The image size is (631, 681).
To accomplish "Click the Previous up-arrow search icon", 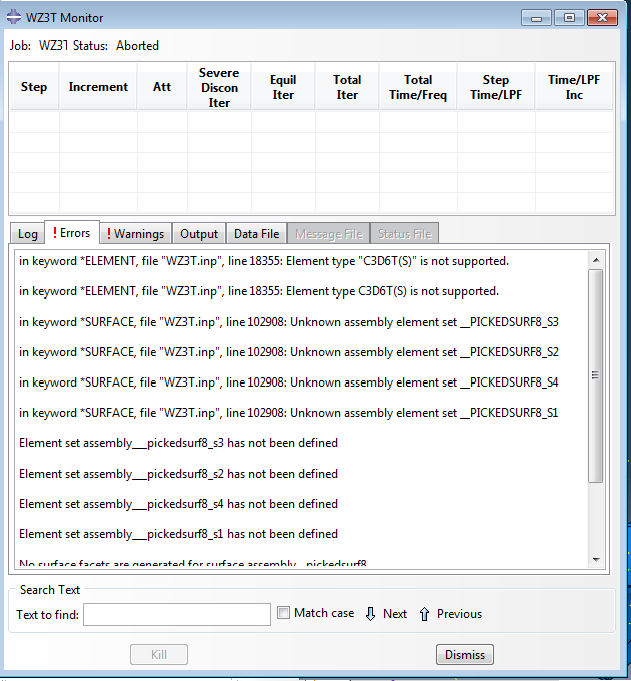I will click(x=424, y=614).
